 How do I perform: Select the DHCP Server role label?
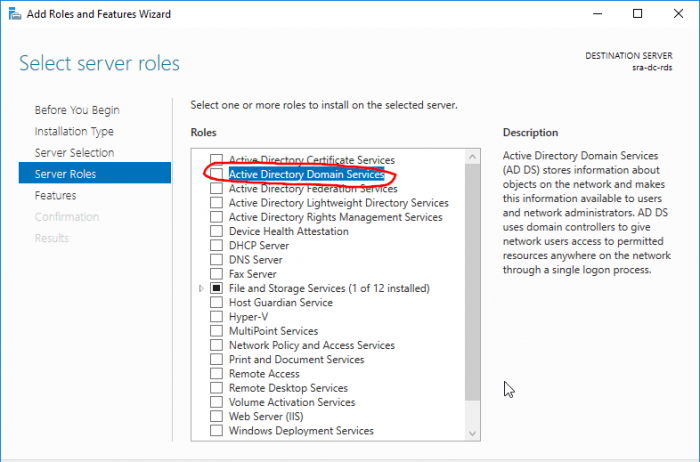pyautogui.click(x=259, y=246)
